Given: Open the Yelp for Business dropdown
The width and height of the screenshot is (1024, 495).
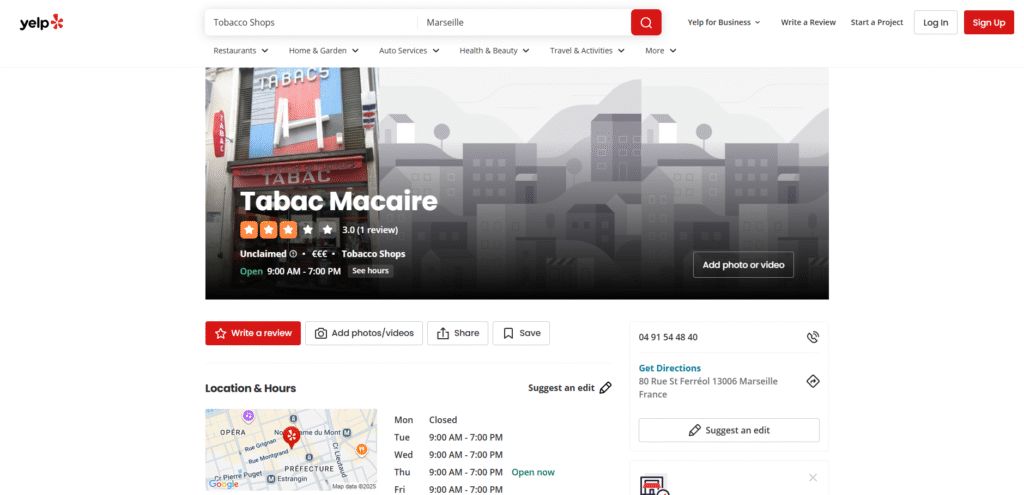Looking at the screenshot, I should point(724,22).
